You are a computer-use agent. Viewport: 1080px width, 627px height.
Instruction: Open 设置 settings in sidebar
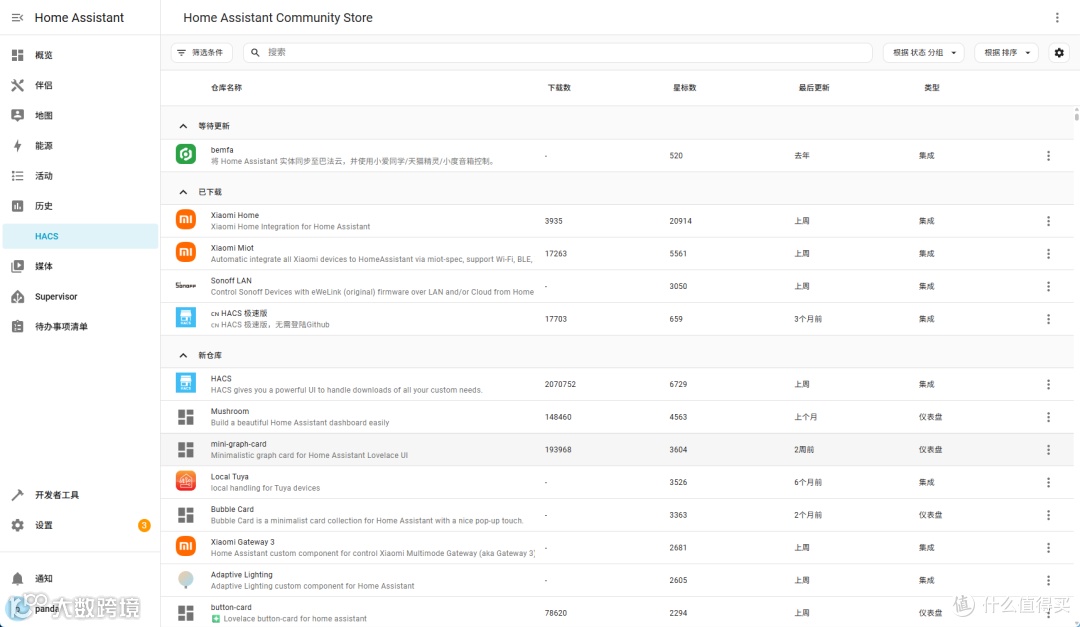pyautogui.click(x=80, y=525)
